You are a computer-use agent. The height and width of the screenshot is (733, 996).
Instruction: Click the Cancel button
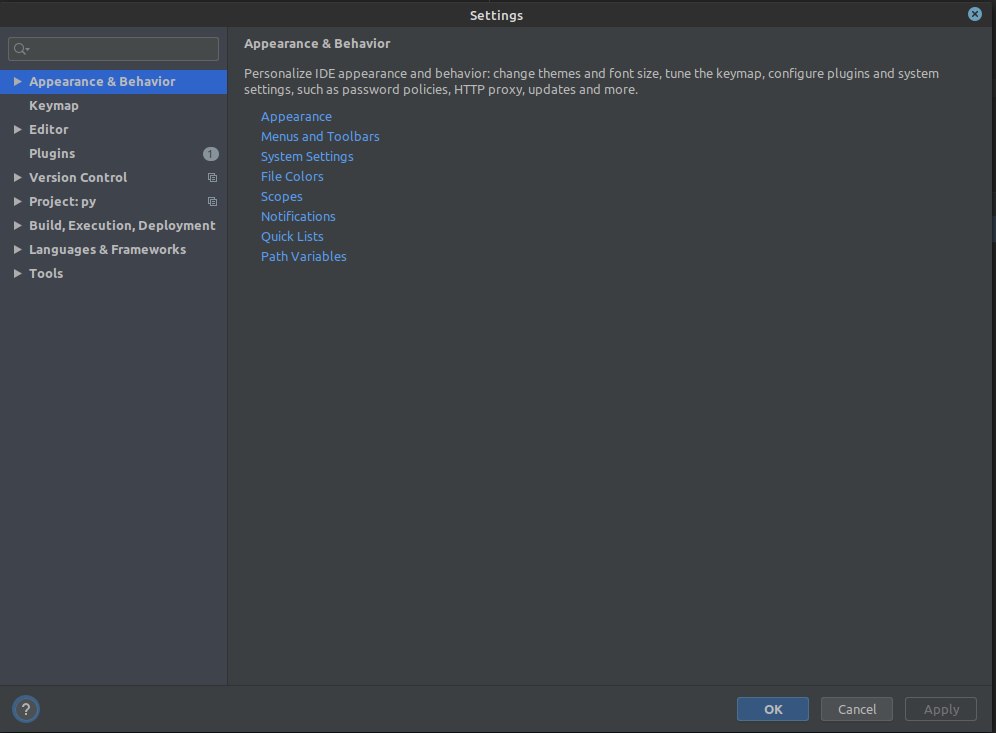click(856, 709)
